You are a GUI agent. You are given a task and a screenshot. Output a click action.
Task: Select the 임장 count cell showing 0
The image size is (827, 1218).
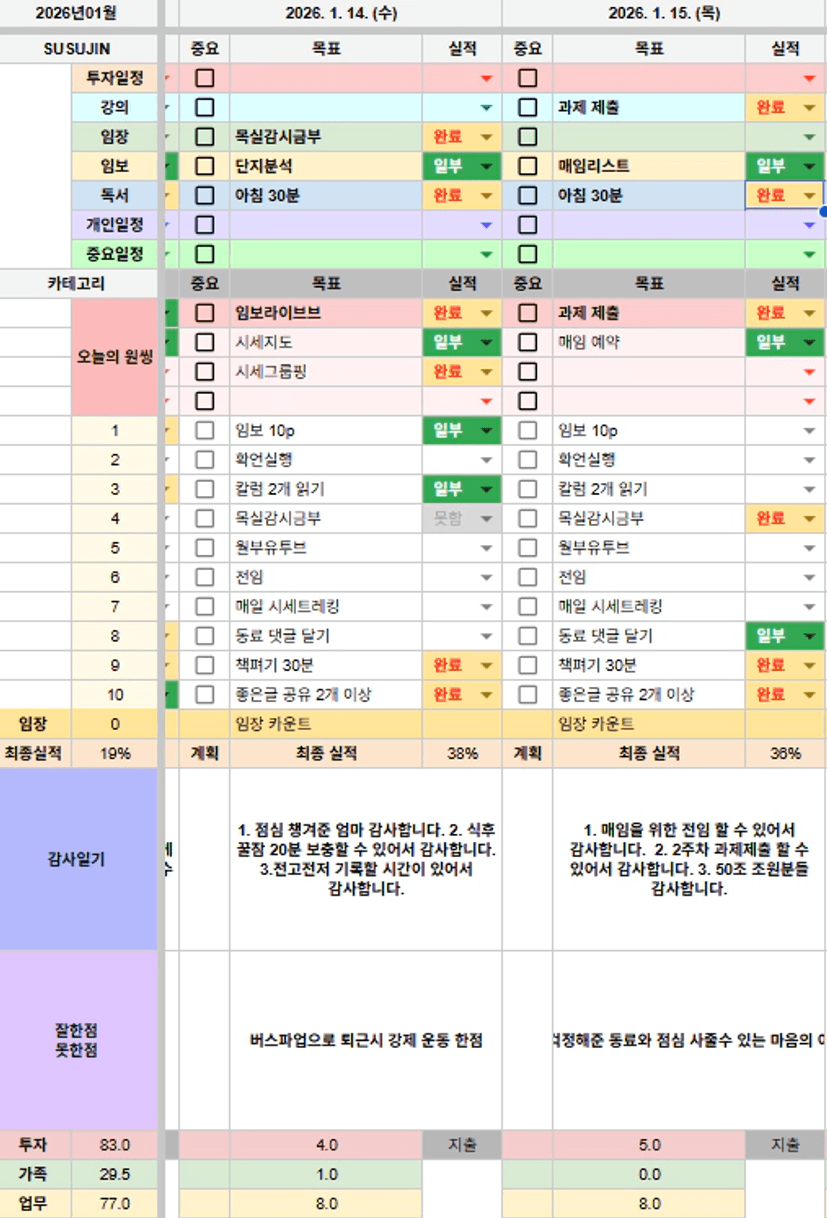[x=115, y=724]
